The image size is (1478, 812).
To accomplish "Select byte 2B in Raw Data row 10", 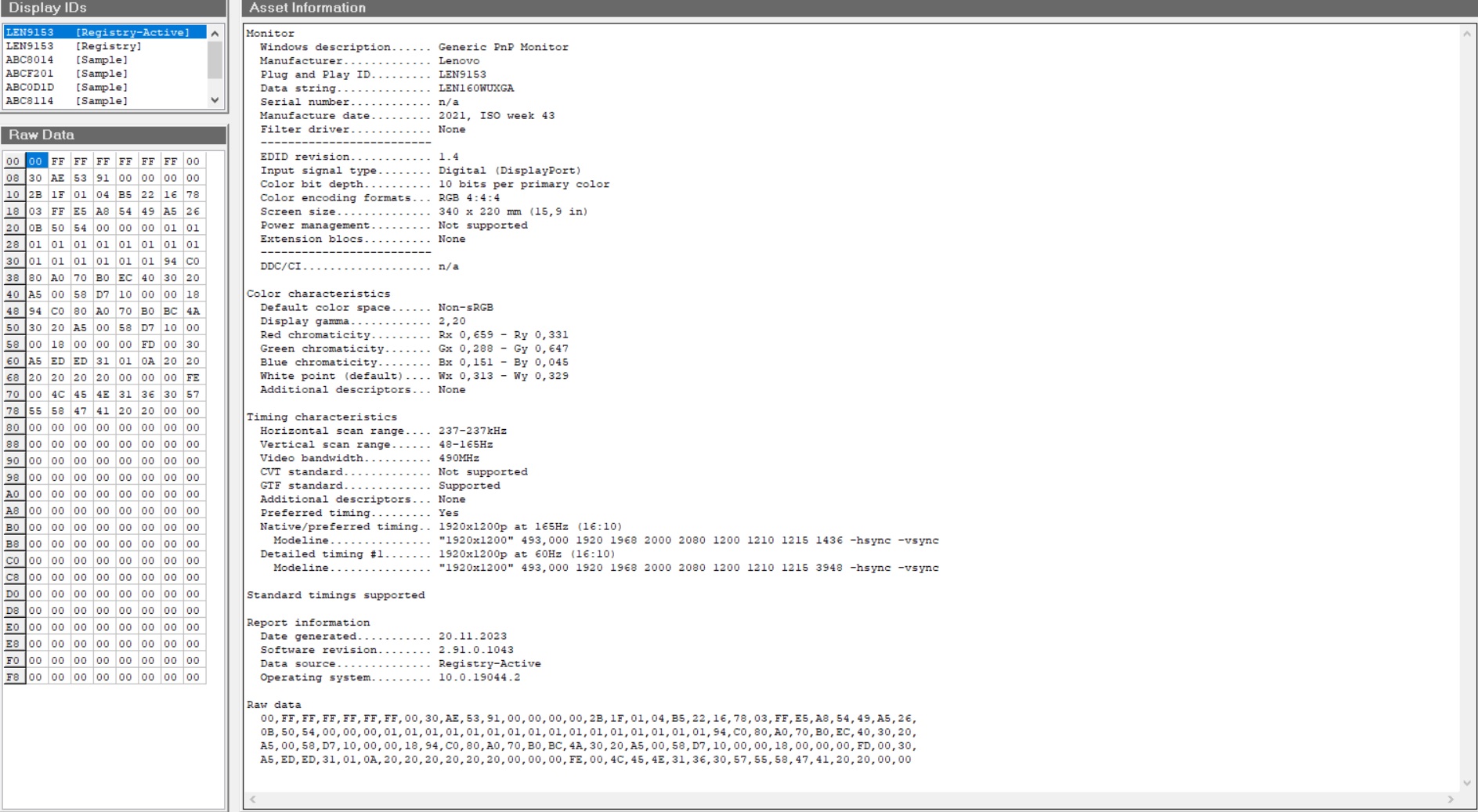I will 35,195.
